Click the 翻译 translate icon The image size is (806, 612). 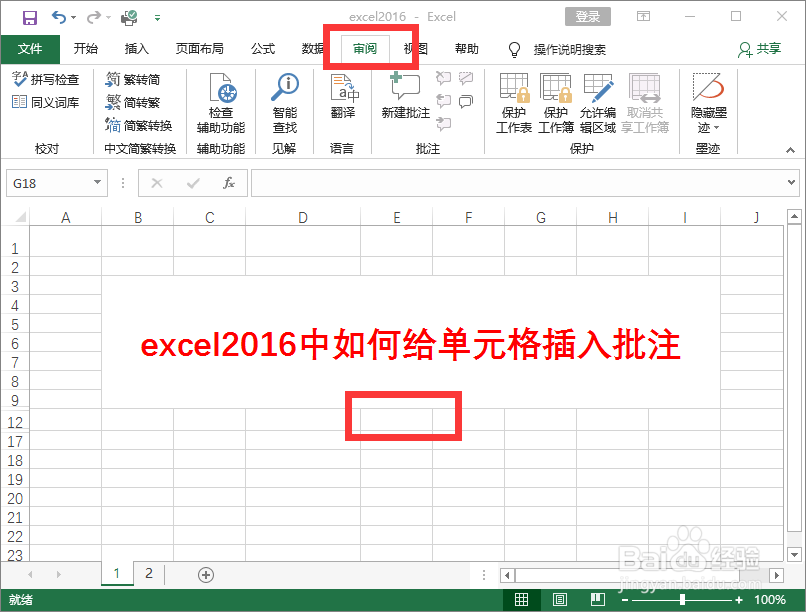(343, 97)
